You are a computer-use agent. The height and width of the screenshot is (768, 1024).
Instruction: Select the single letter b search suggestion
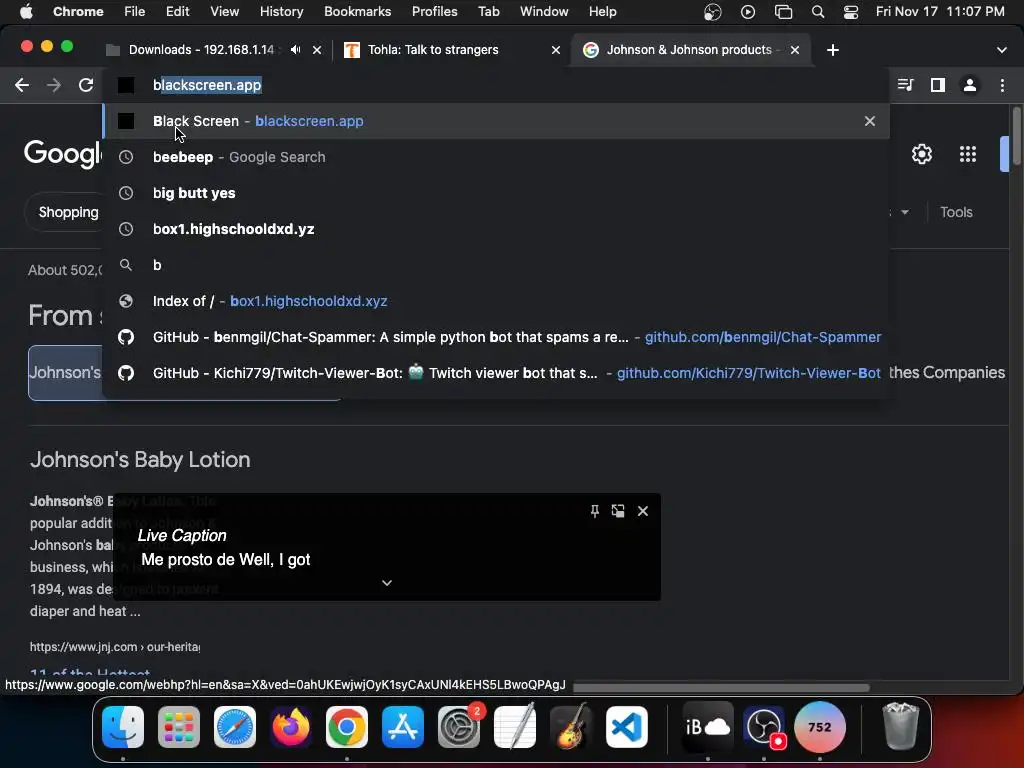tap(496, 264)
